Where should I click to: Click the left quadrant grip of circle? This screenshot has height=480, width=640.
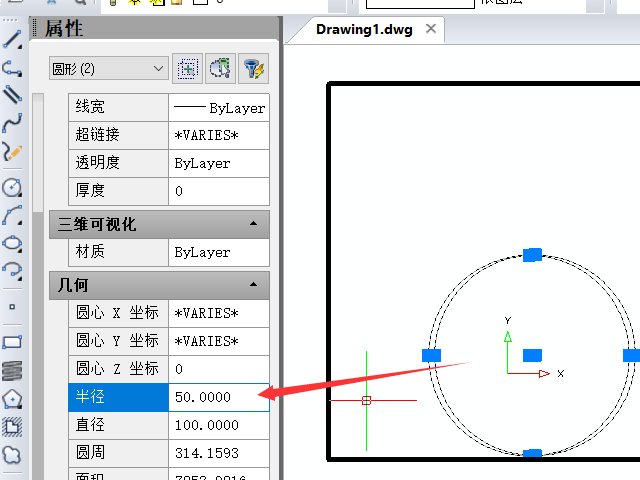431,356
